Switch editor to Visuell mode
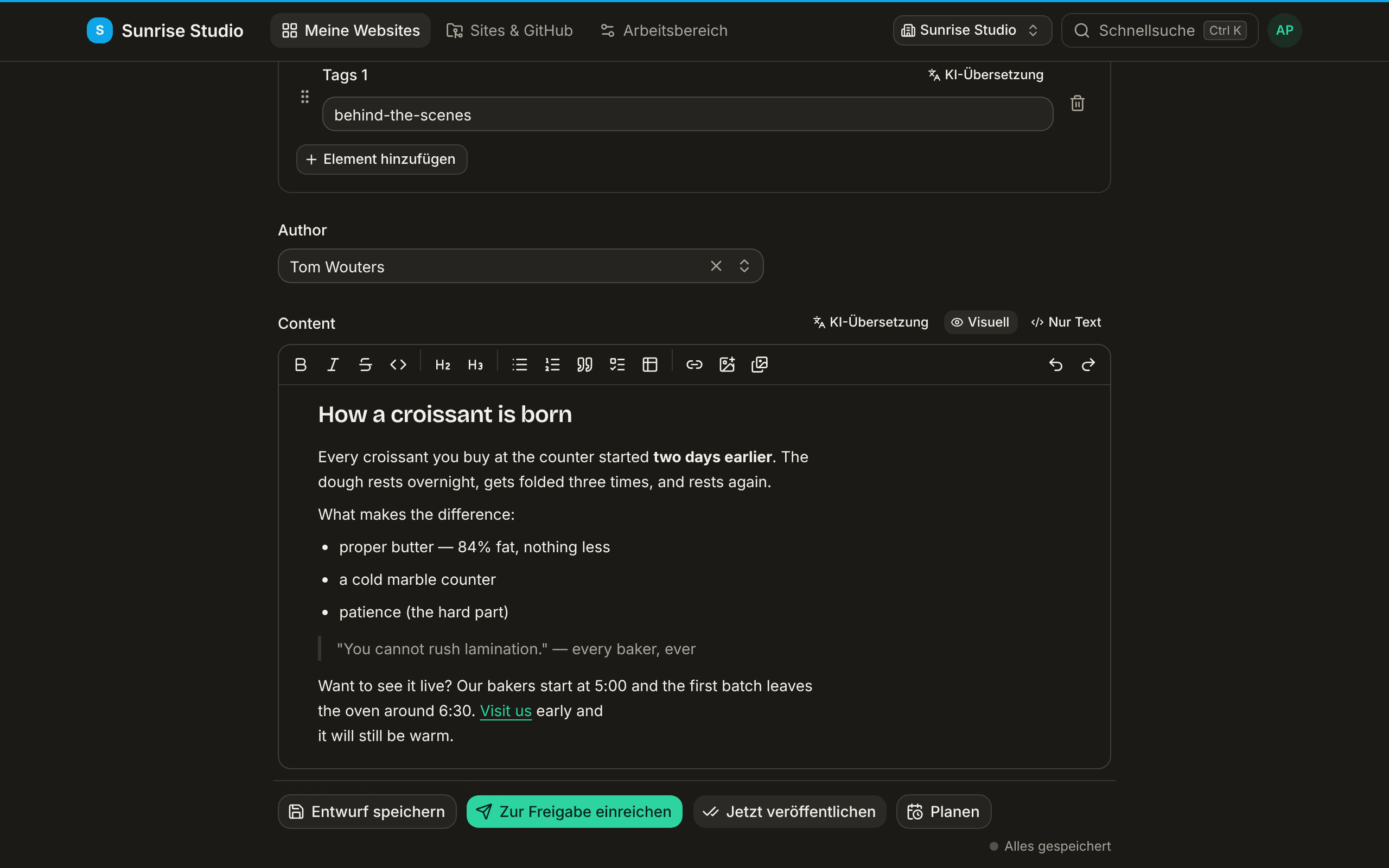 coord(980,322)
